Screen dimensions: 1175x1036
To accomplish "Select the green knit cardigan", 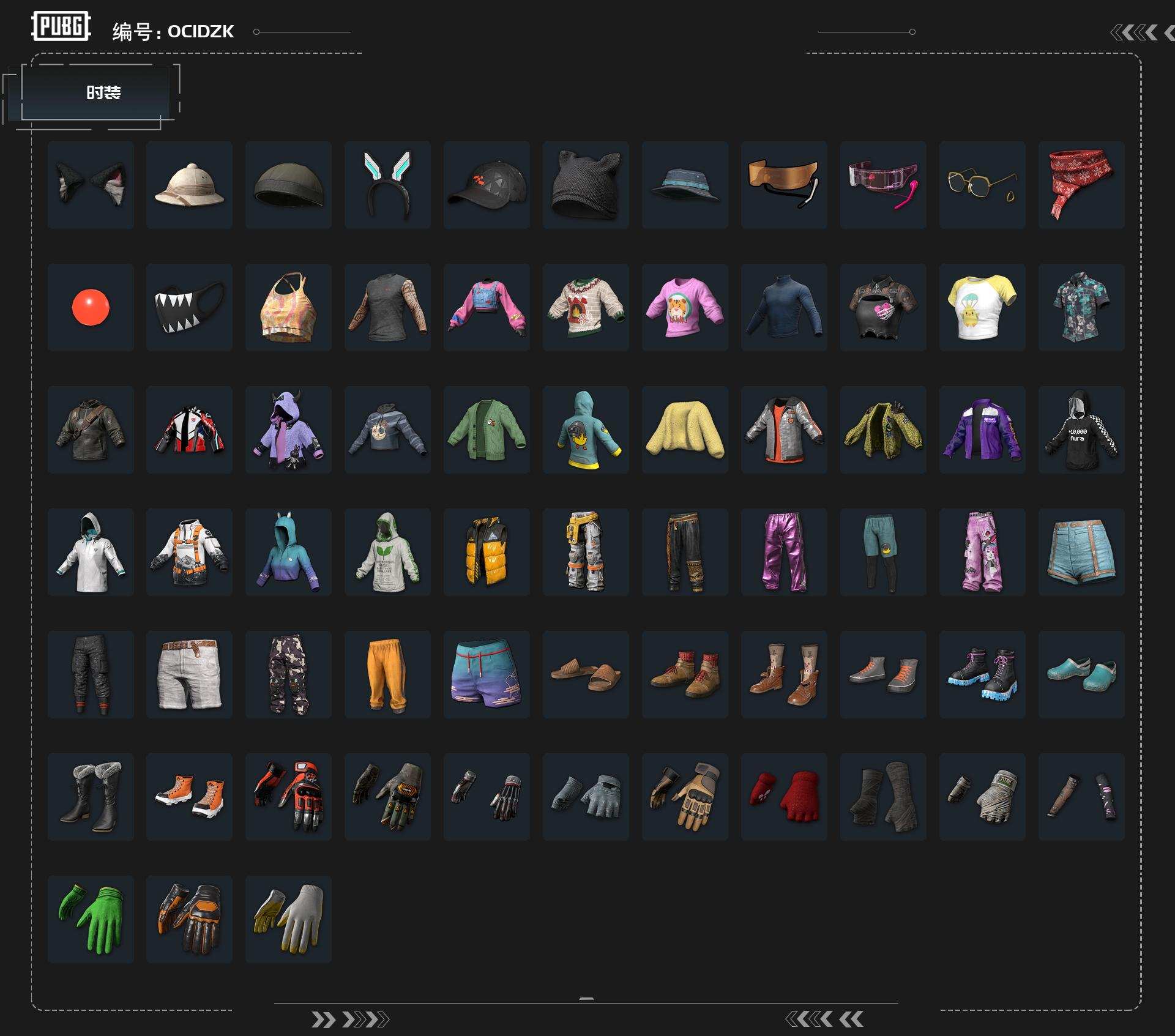I will click(x=487, y=430).
